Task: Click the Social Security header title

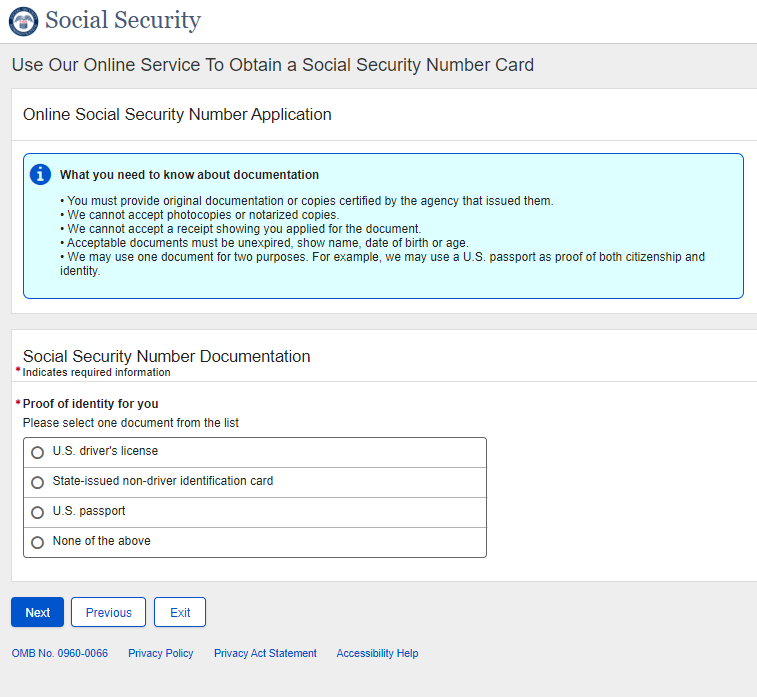Action: pyautogui.click(x=123, y=21)
